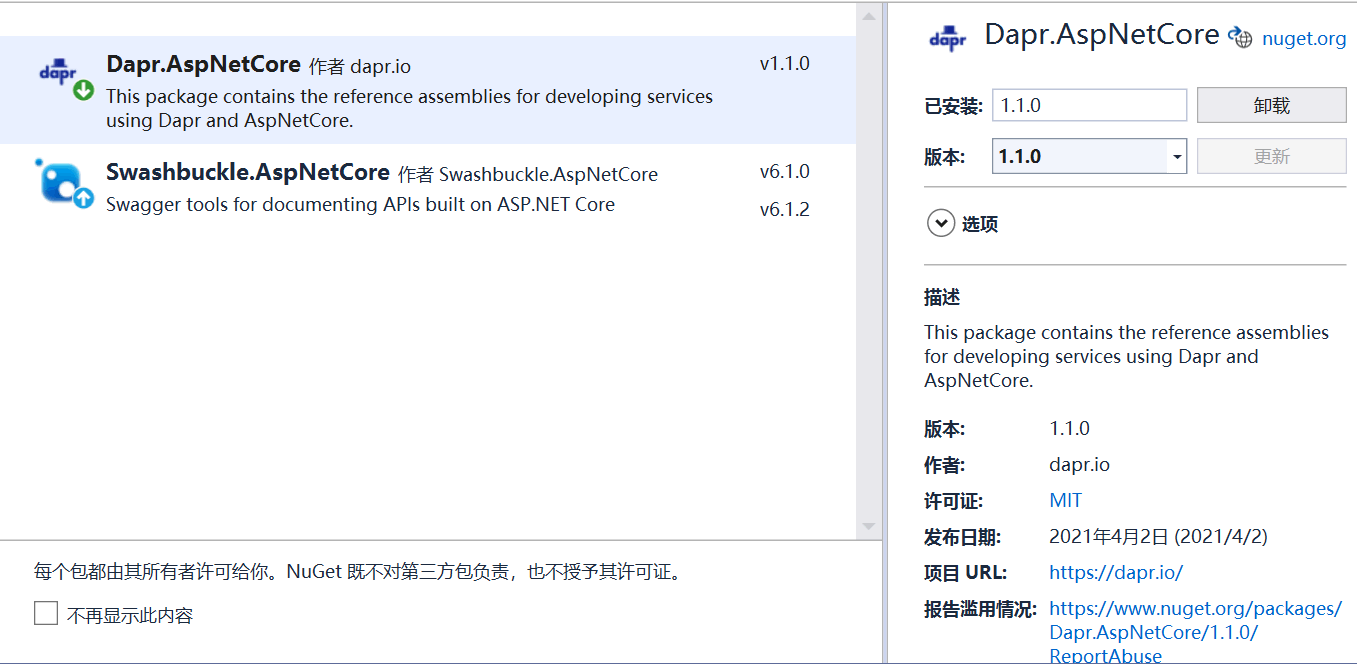1357x664 pixels.
Task: Click the globe icon beside nuget.org
Action: coord(1240,38)
